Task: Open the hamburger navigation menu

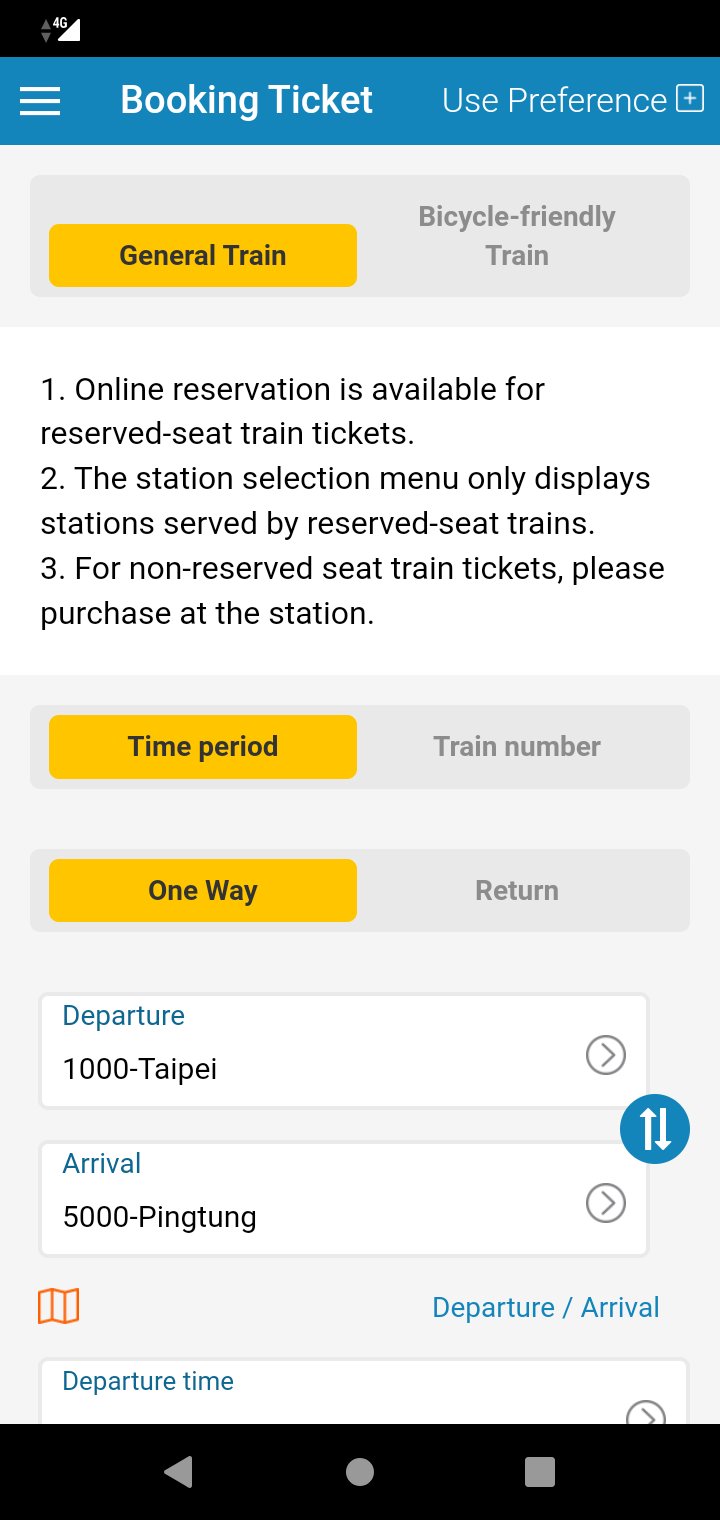Action: point(40,101)
